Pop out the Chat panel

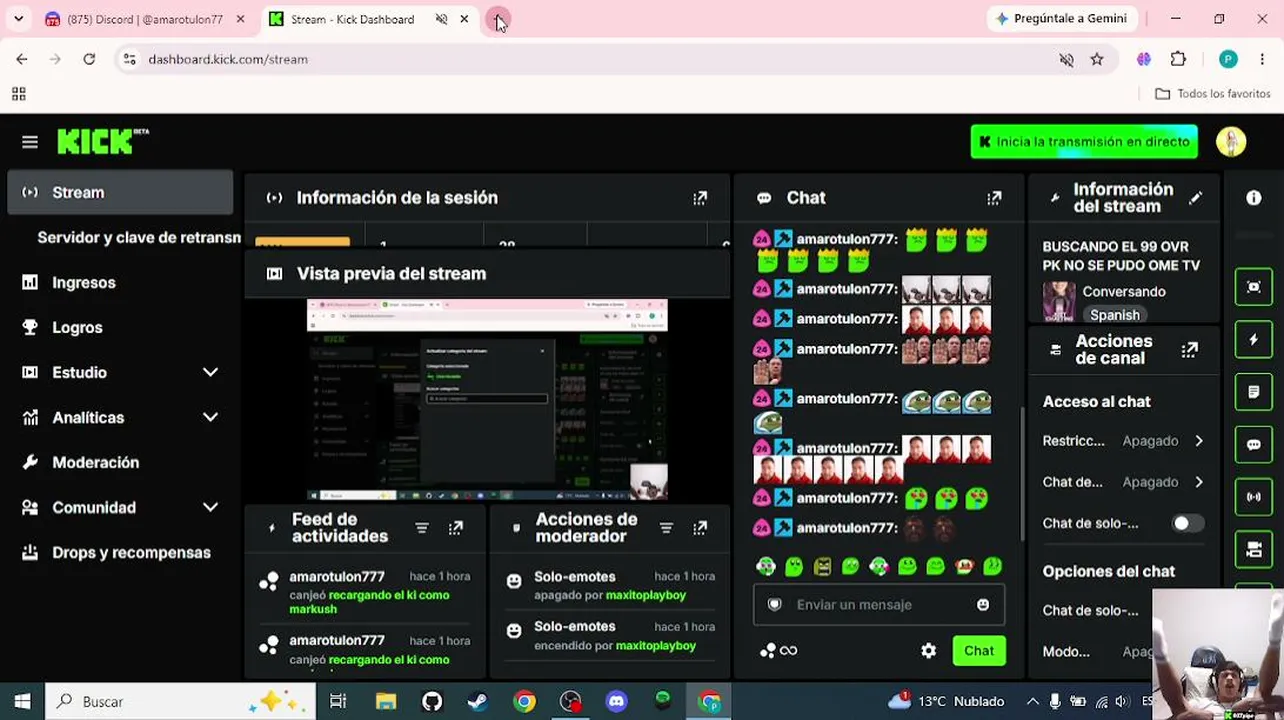coord(994,198)
